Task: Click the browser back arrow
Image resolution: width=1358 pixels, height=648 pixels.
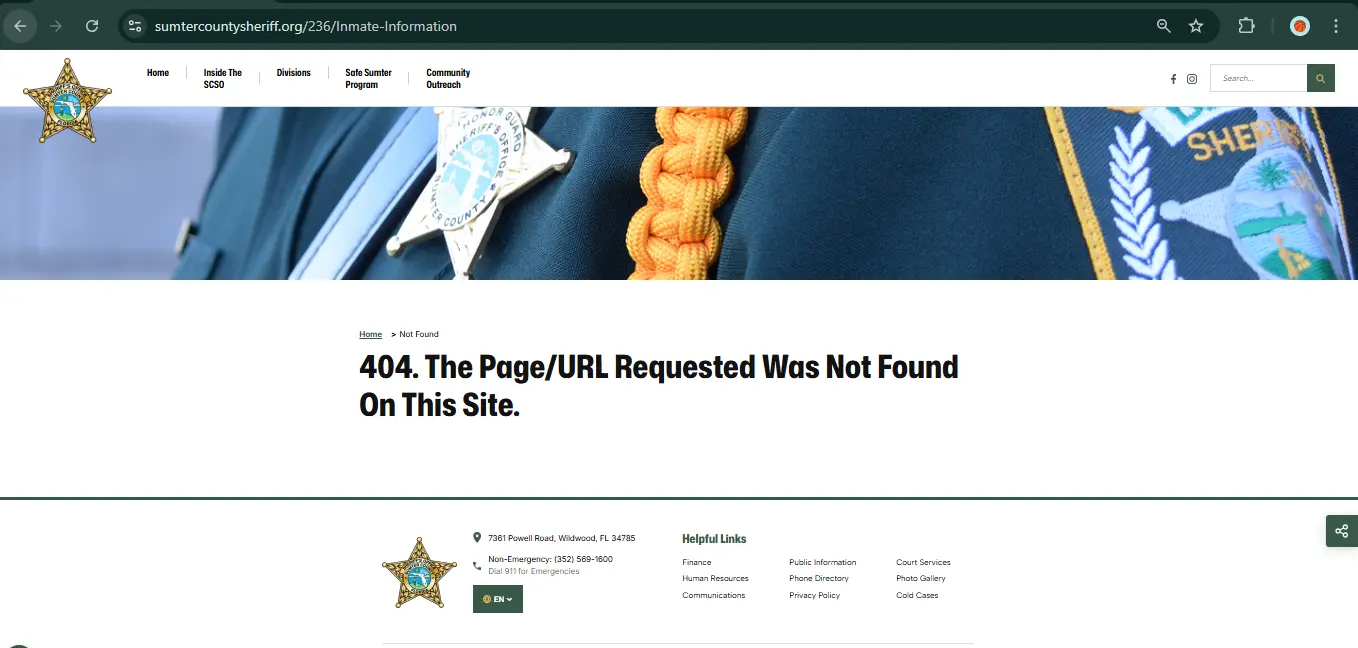Action: click(x=20, y=26)
